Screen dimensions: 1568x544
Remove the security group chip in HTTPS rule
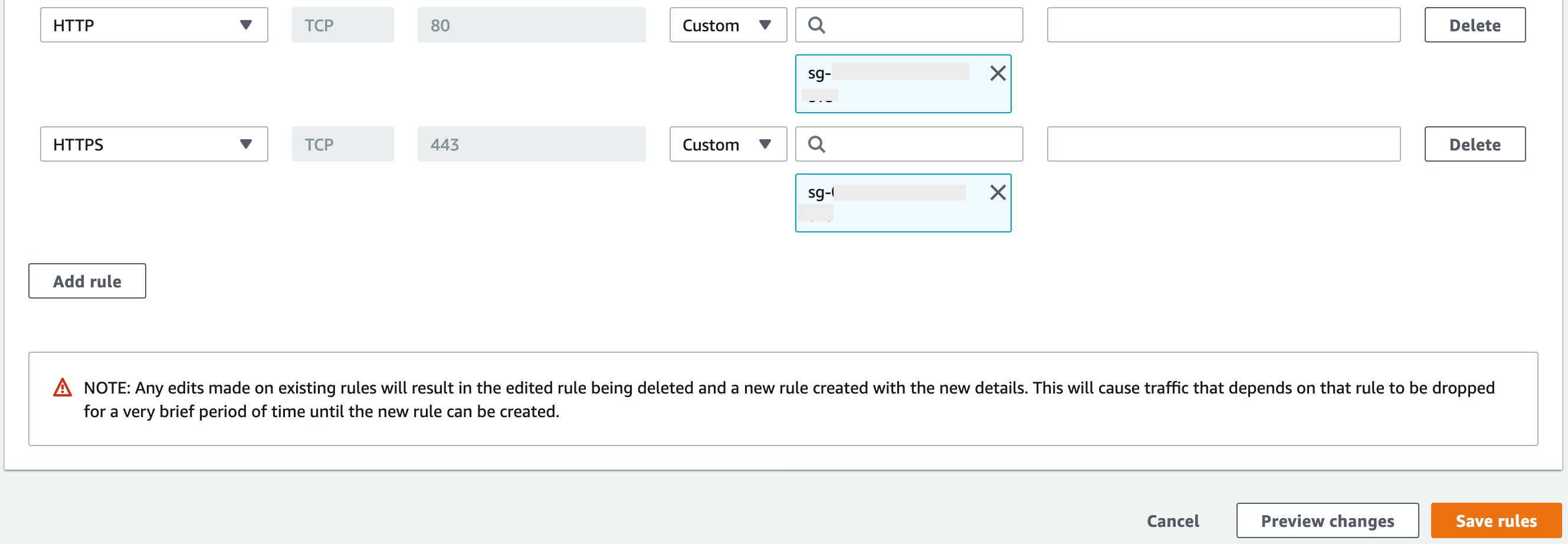(997, 193)
